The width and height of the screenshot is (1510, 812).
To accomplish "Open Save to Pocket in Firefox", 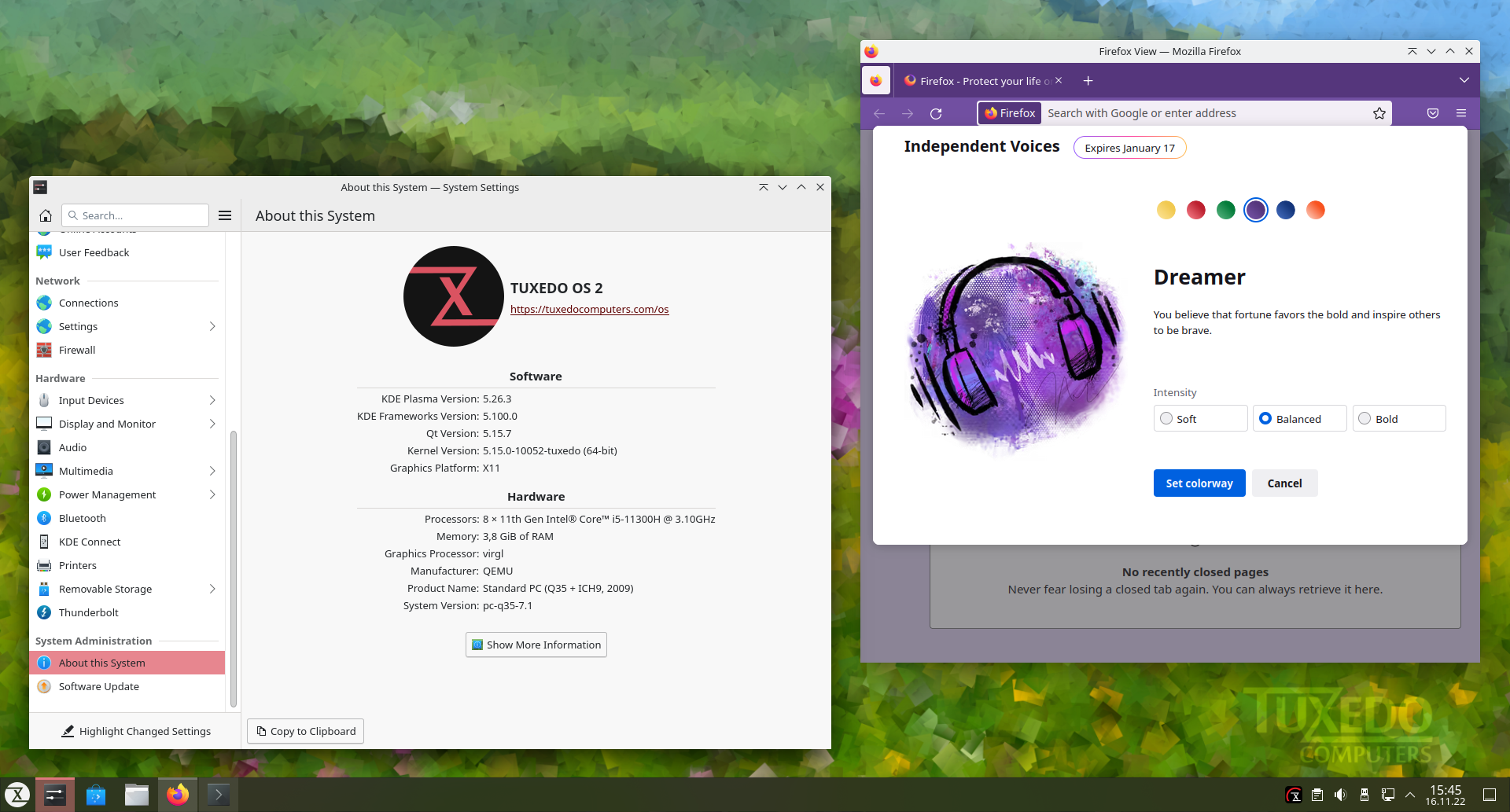I will 1433,113.
